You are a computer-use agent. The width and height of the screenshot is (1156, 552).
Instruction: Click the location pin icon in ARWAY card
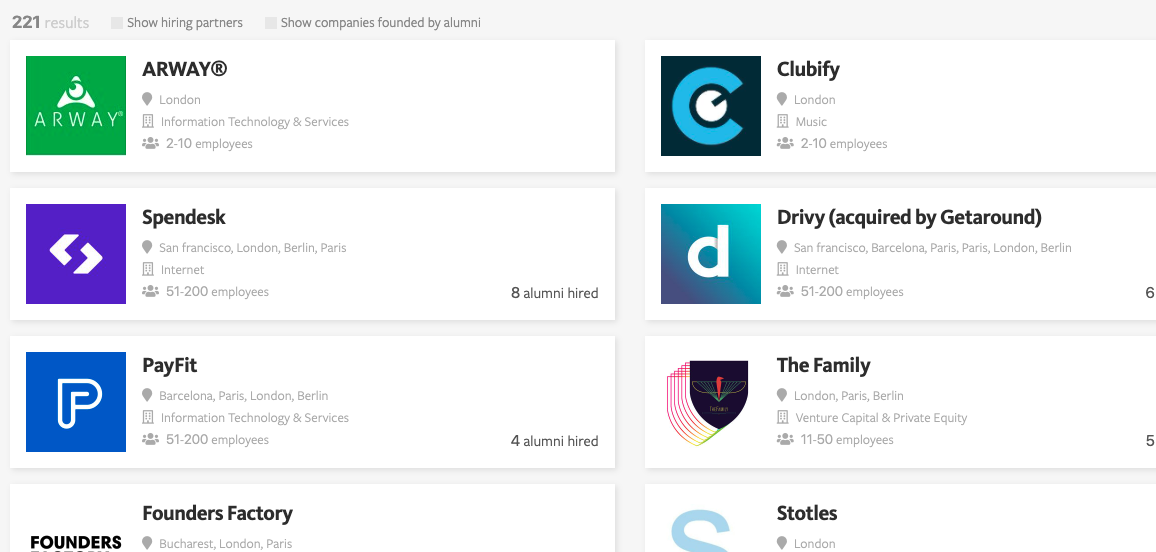[x=147, y=99]
